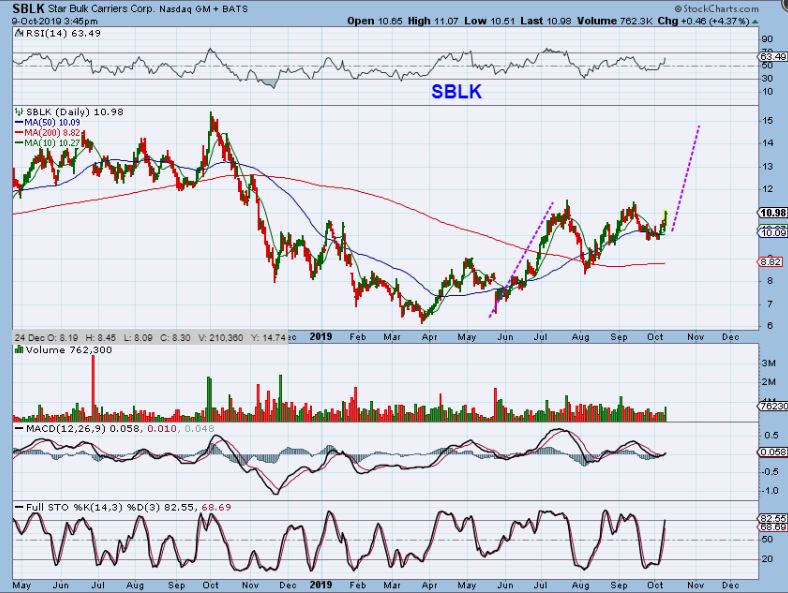Click the MACD signal value 0.010 in red
Image resolution: width=788 pixels, height=593 pixels.
click(x=162, y=429)
